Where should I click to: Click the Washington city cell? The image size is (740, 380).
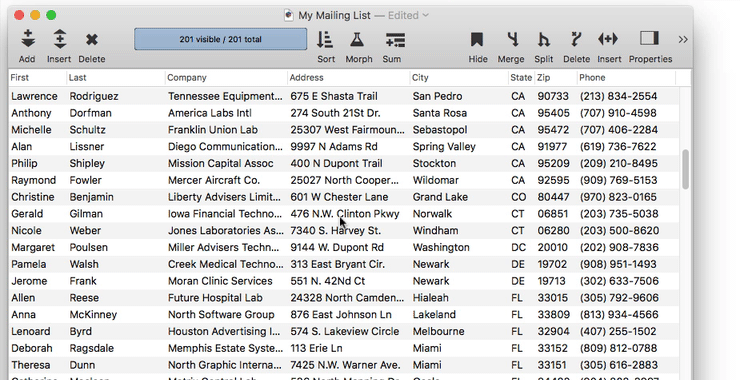(x=441, y=248)
